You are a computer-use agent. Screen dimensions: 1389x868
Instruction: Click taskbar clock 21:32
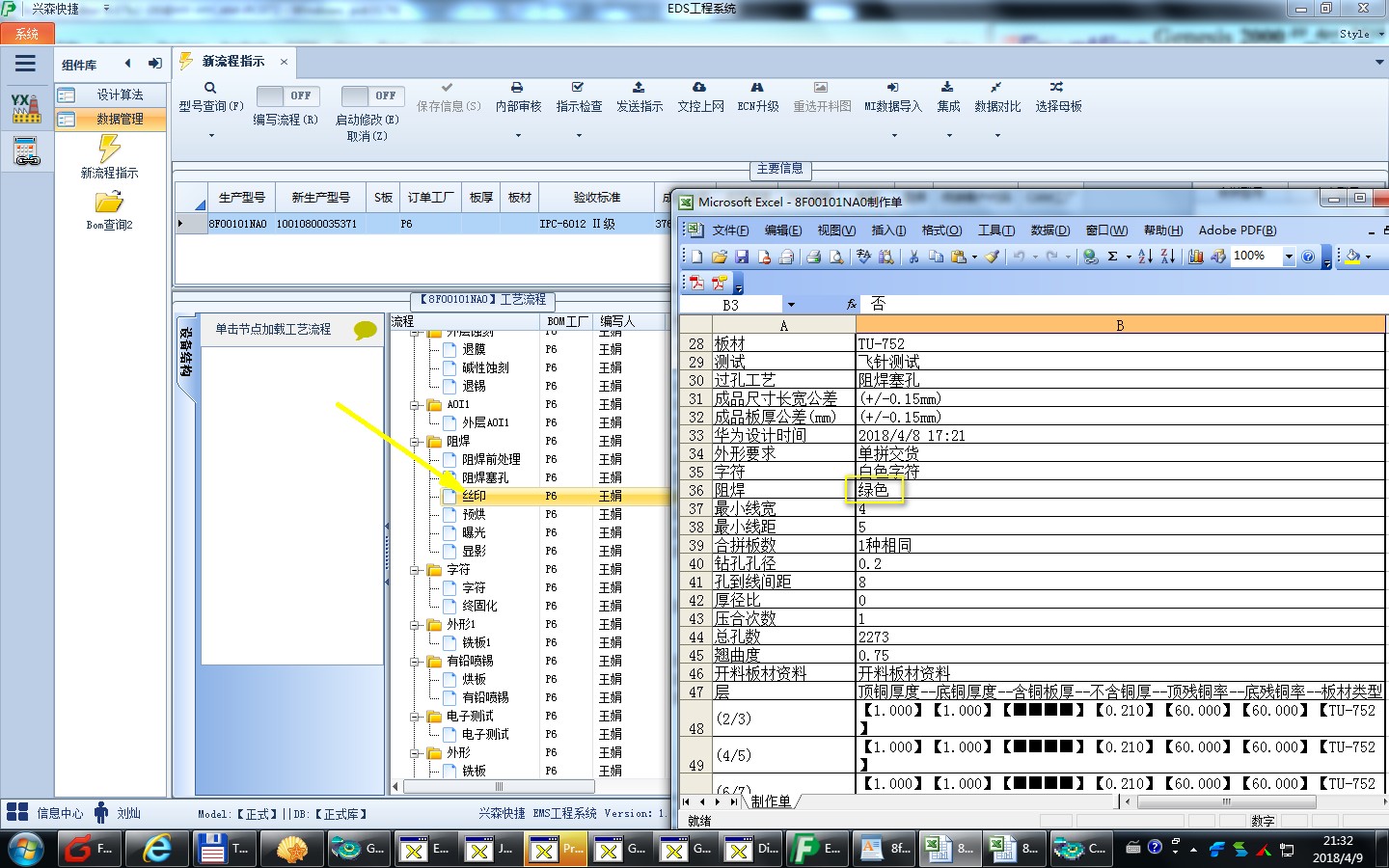(x=1338, y=841)
